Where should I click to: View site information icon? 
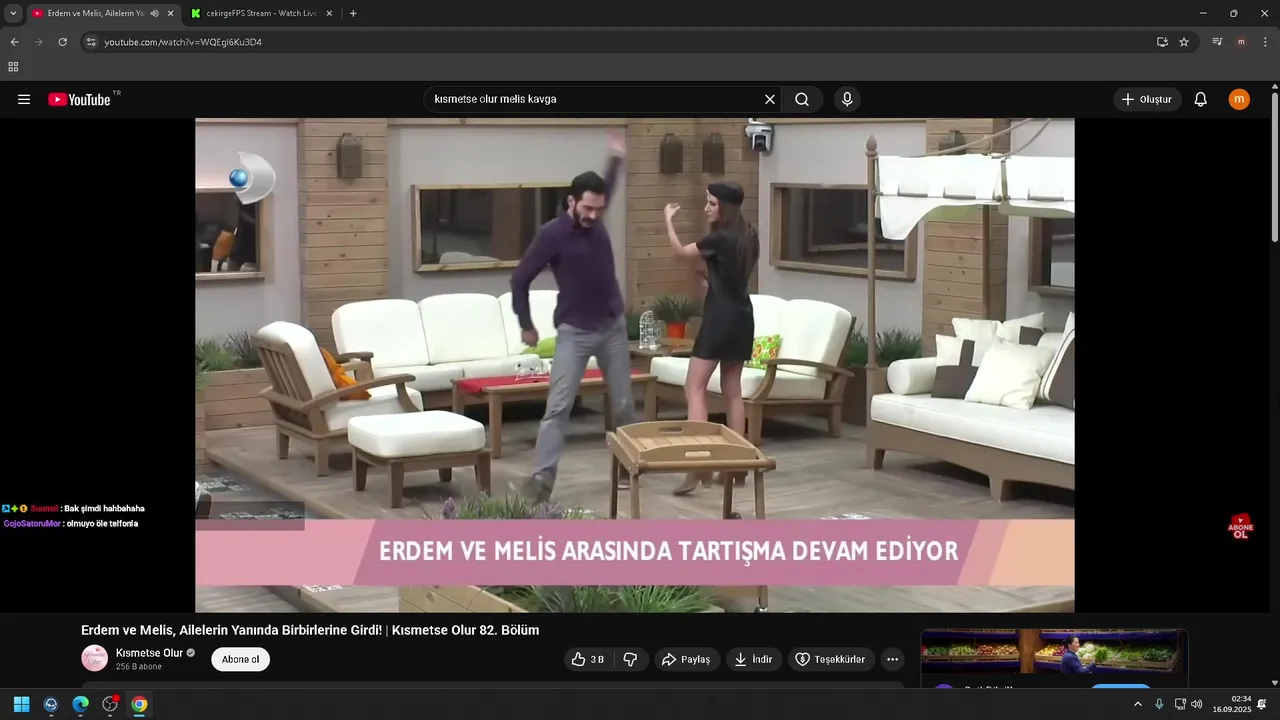coord(91,42)
